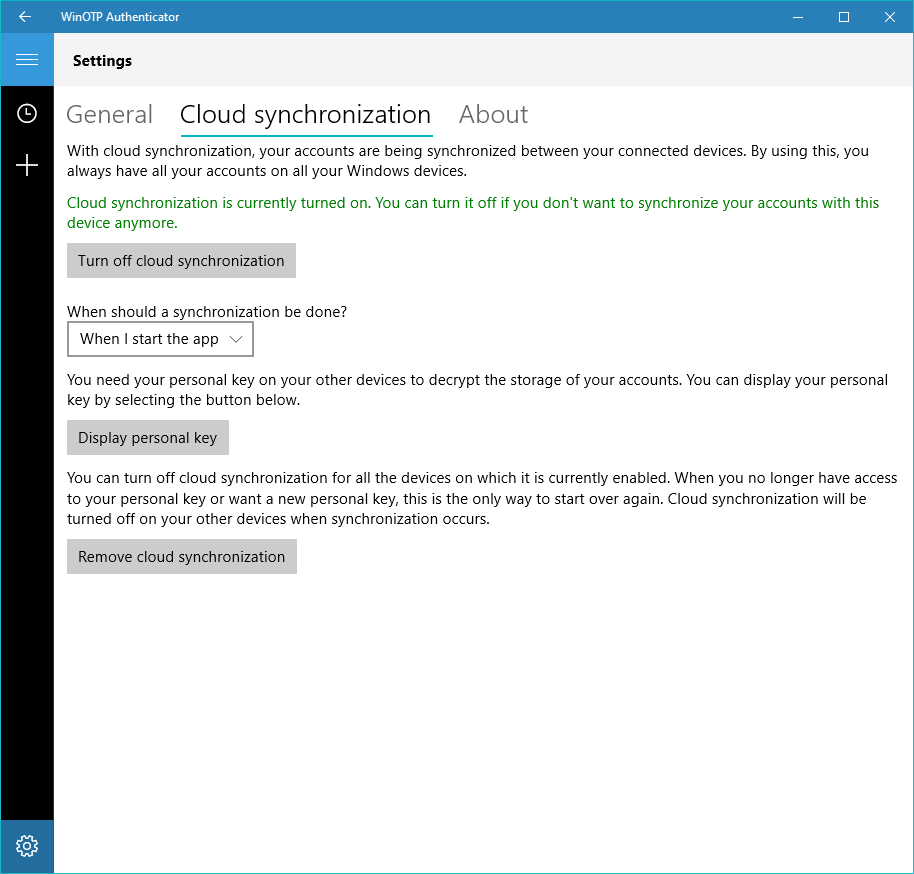Image resolution: width=914 pixels, height=874 pixels.
Task: Navigate back with the title bar arrow
Action: (25, 16)
